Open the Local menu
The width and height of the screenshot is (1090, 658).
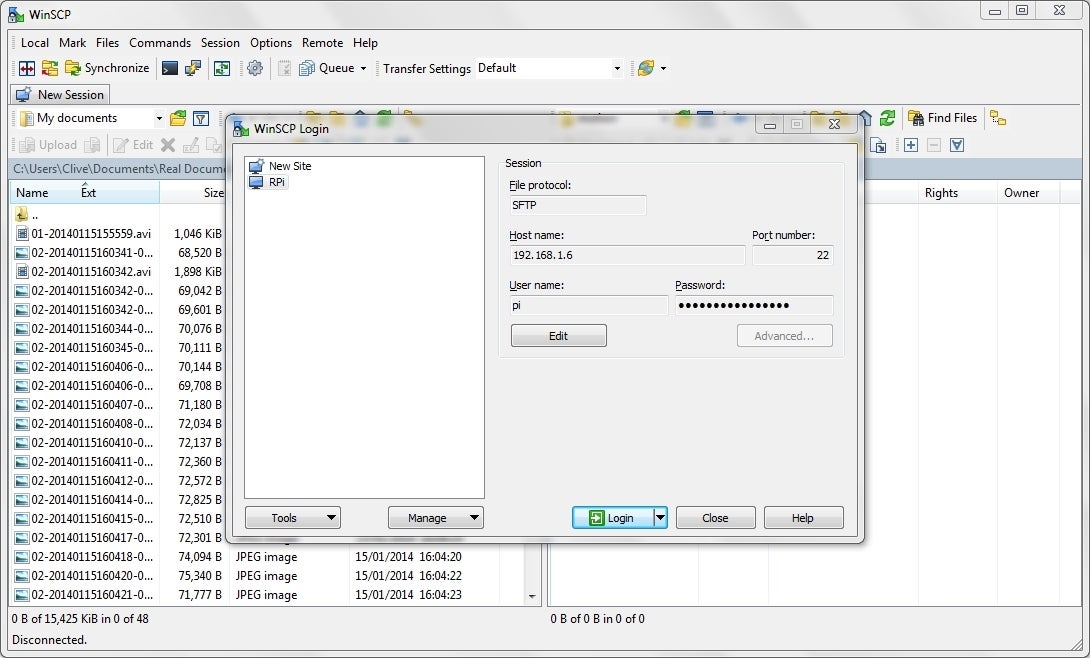(35, 43)
